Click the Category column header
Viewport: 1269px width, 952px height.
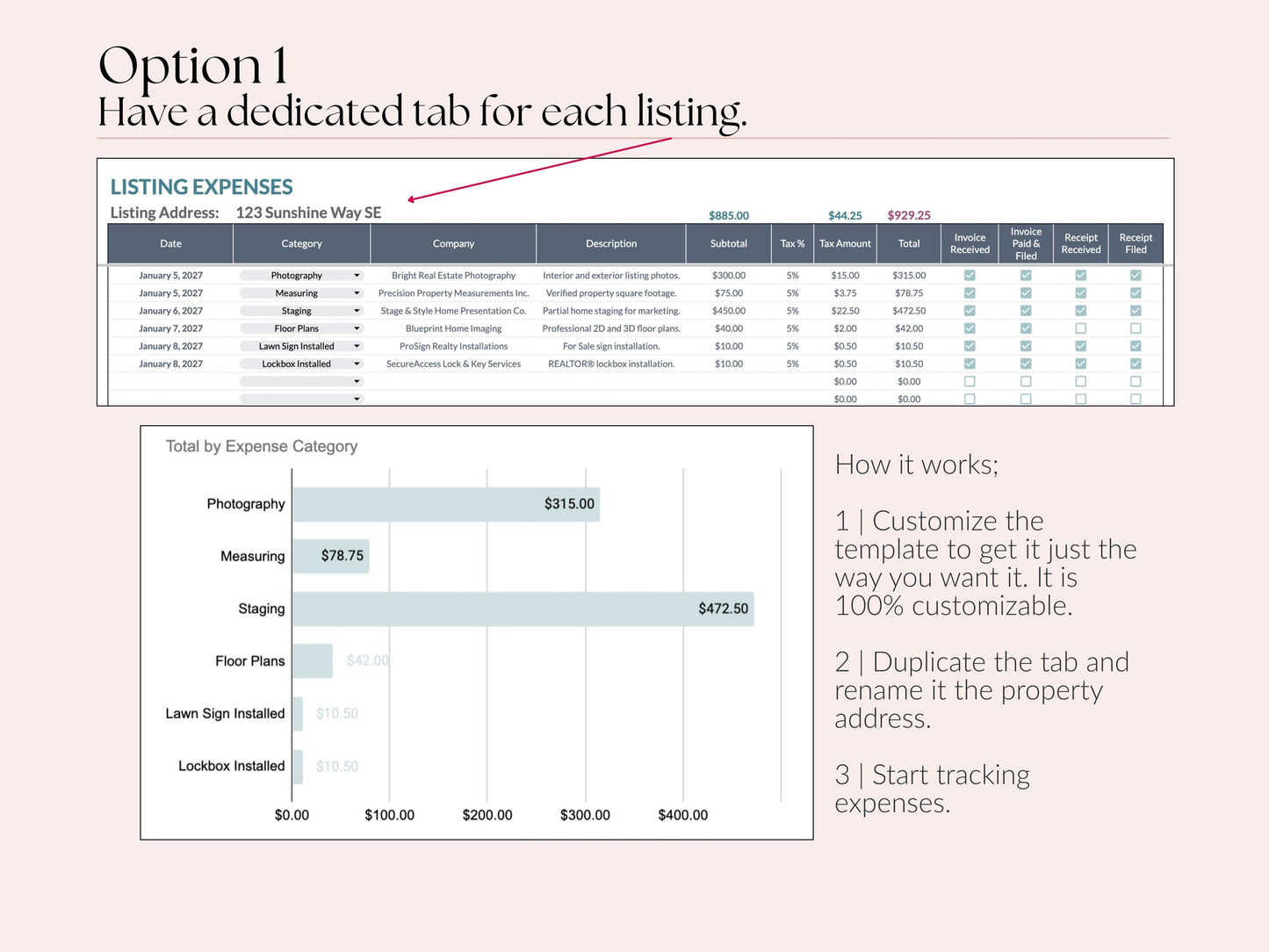[x=301, y=243]
